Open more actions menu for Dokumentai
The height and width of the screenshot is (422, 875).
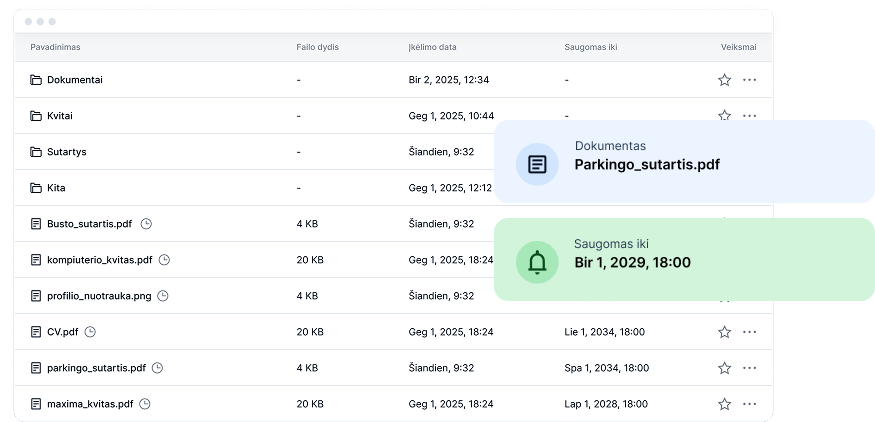pos(749,80)
